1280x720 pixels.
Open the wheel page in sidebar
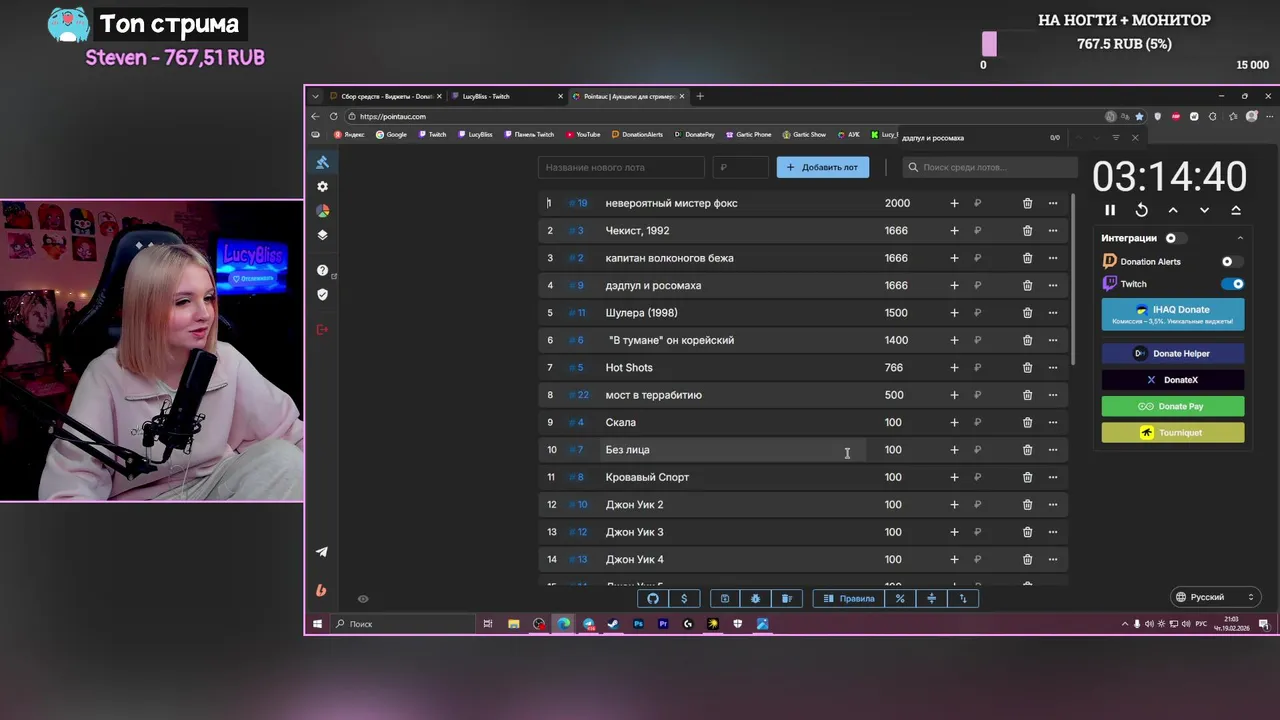click(322, 211)
